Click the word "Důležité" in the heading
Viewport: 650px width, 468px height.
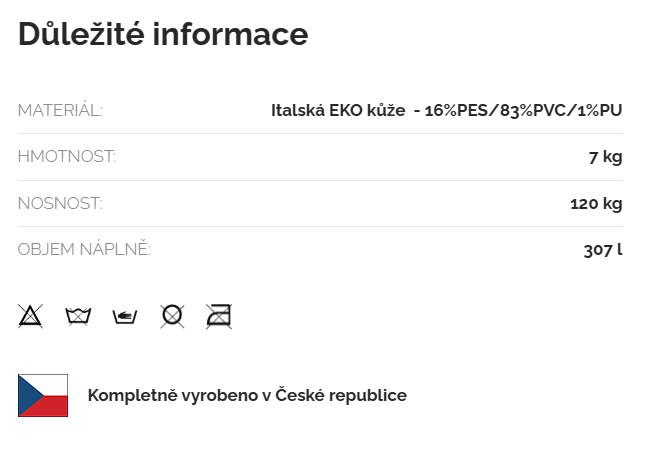[80, 34]
